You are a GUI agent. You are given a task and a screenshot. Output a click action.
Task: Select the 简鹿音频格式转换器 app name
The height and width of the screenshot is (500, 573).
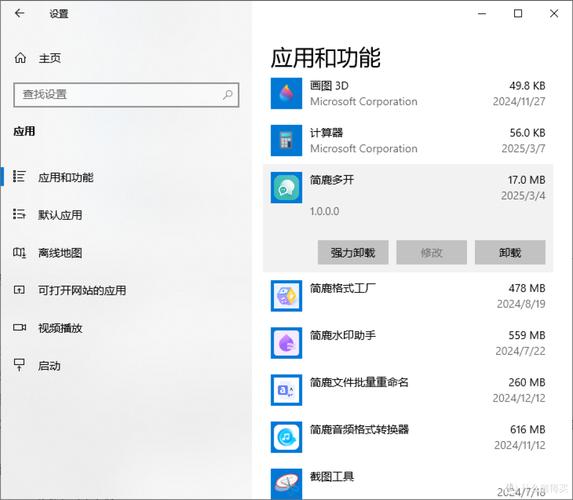(359, 429)
